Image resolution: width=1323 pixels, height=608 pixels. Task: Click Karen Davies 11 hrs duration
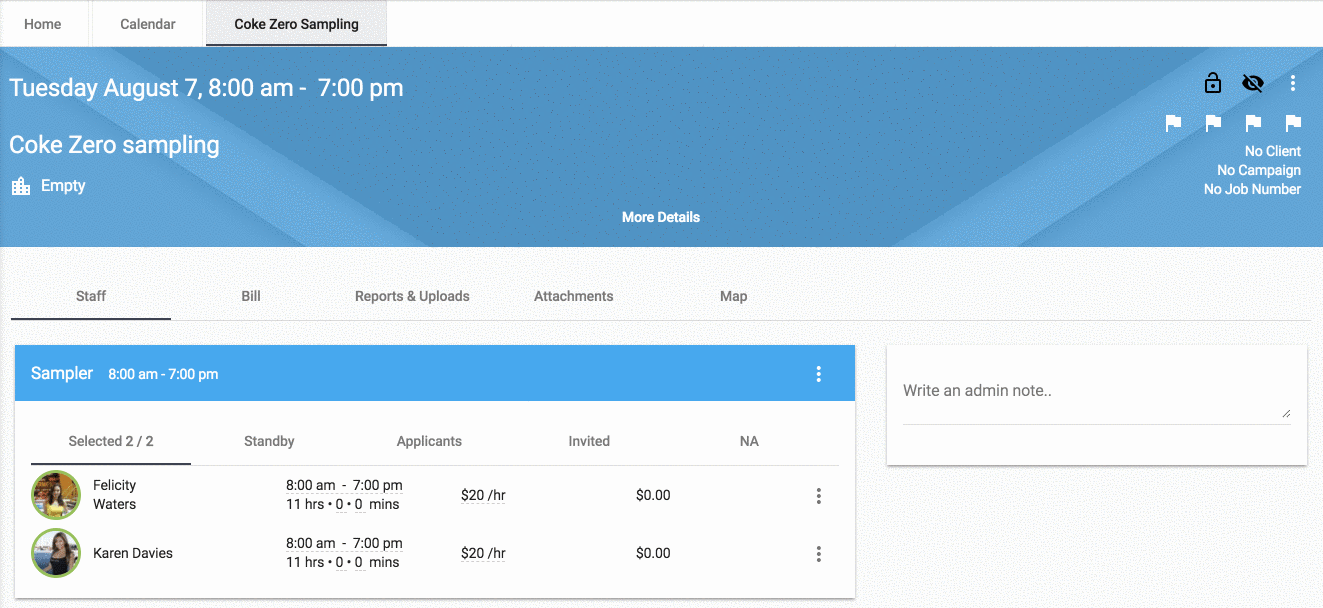(305, 563)
